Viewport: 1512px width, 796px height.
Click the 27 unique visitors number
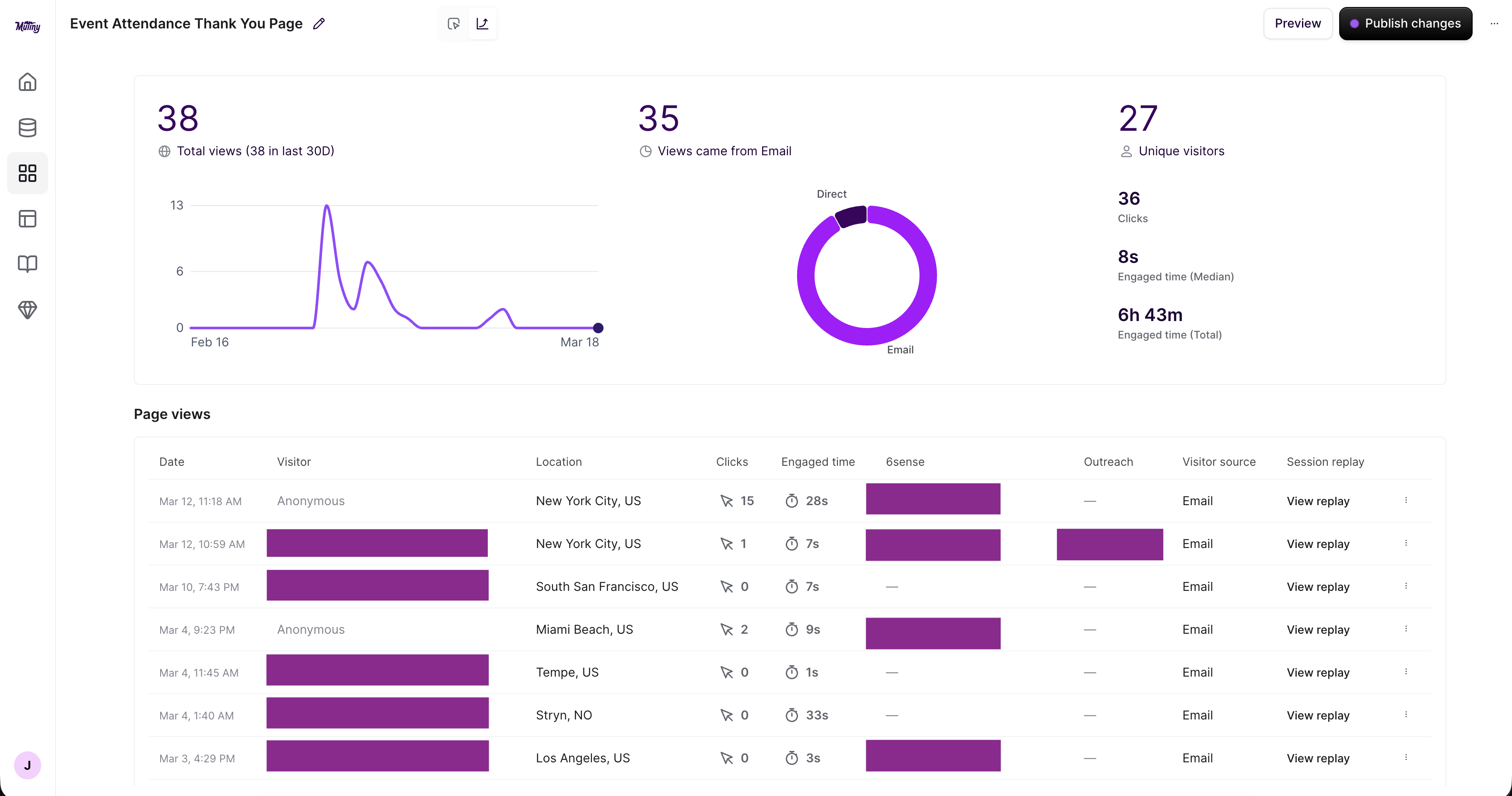pyautogui.click(x=1138, y=118)
